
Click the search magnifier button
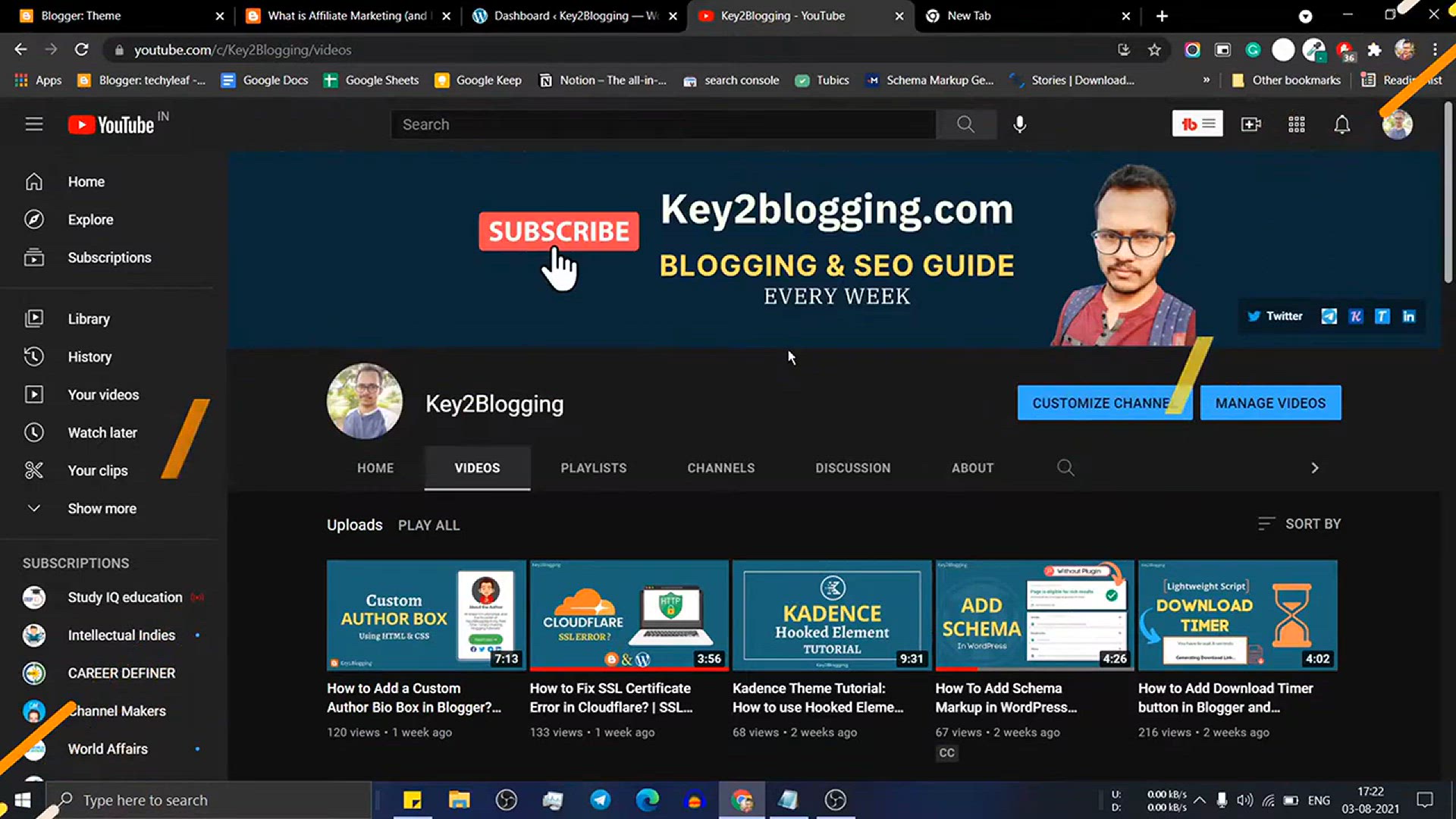coord(965,124)
